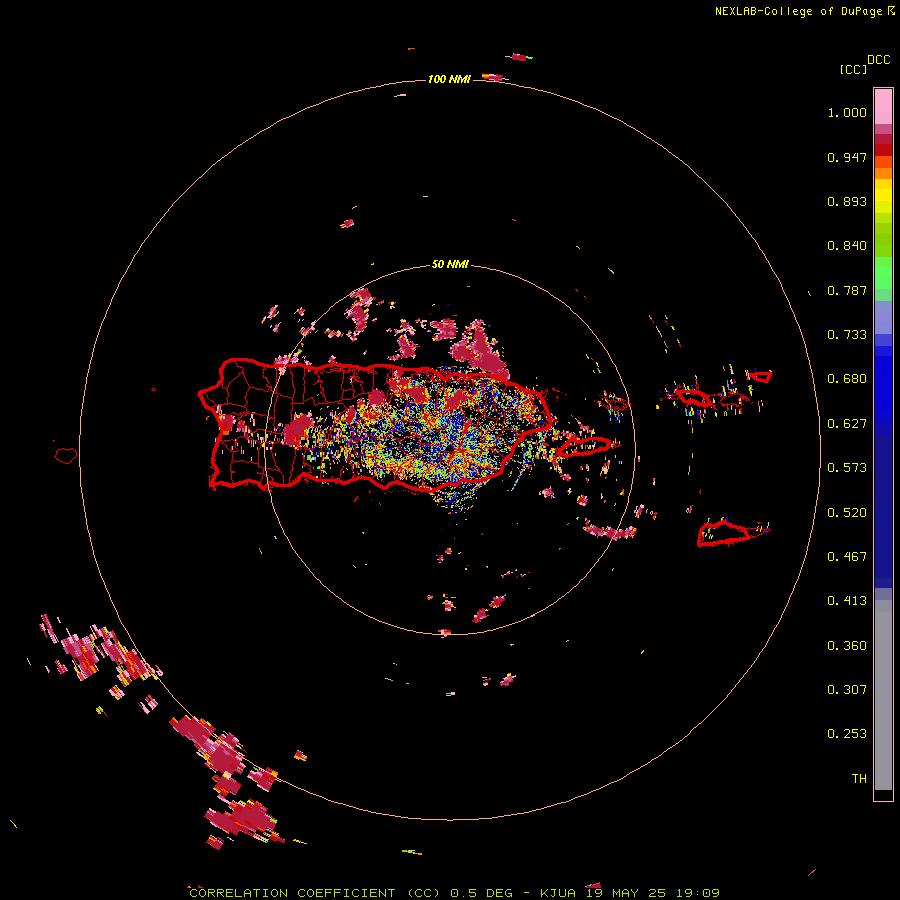Pick the gray color bar segment
Viewport: 900px width, 900px height.
pos(883,695)
